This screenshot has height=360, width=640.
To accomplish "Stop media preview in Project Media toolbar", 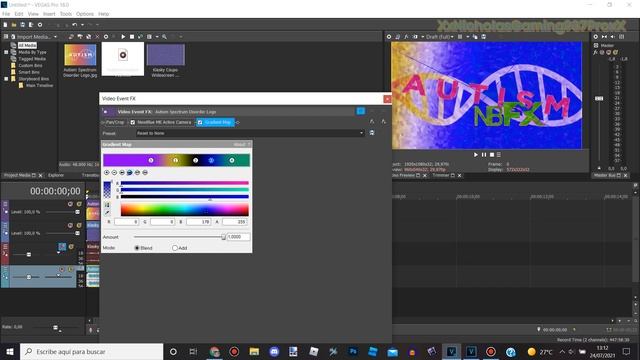I will click(132, 37).
